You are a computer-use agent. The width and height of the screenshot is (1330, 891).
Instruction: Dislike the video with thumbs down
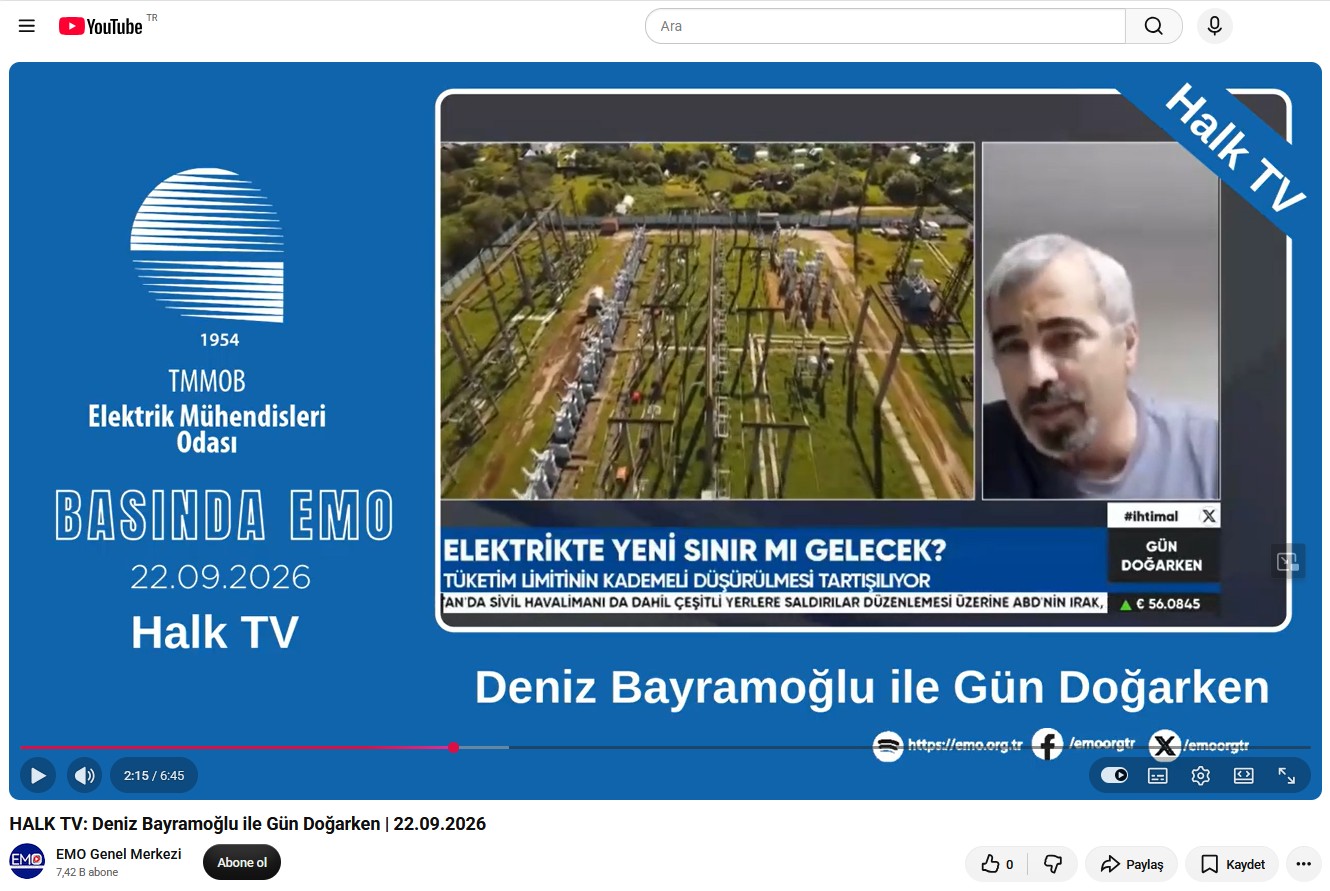point(1053,864)
